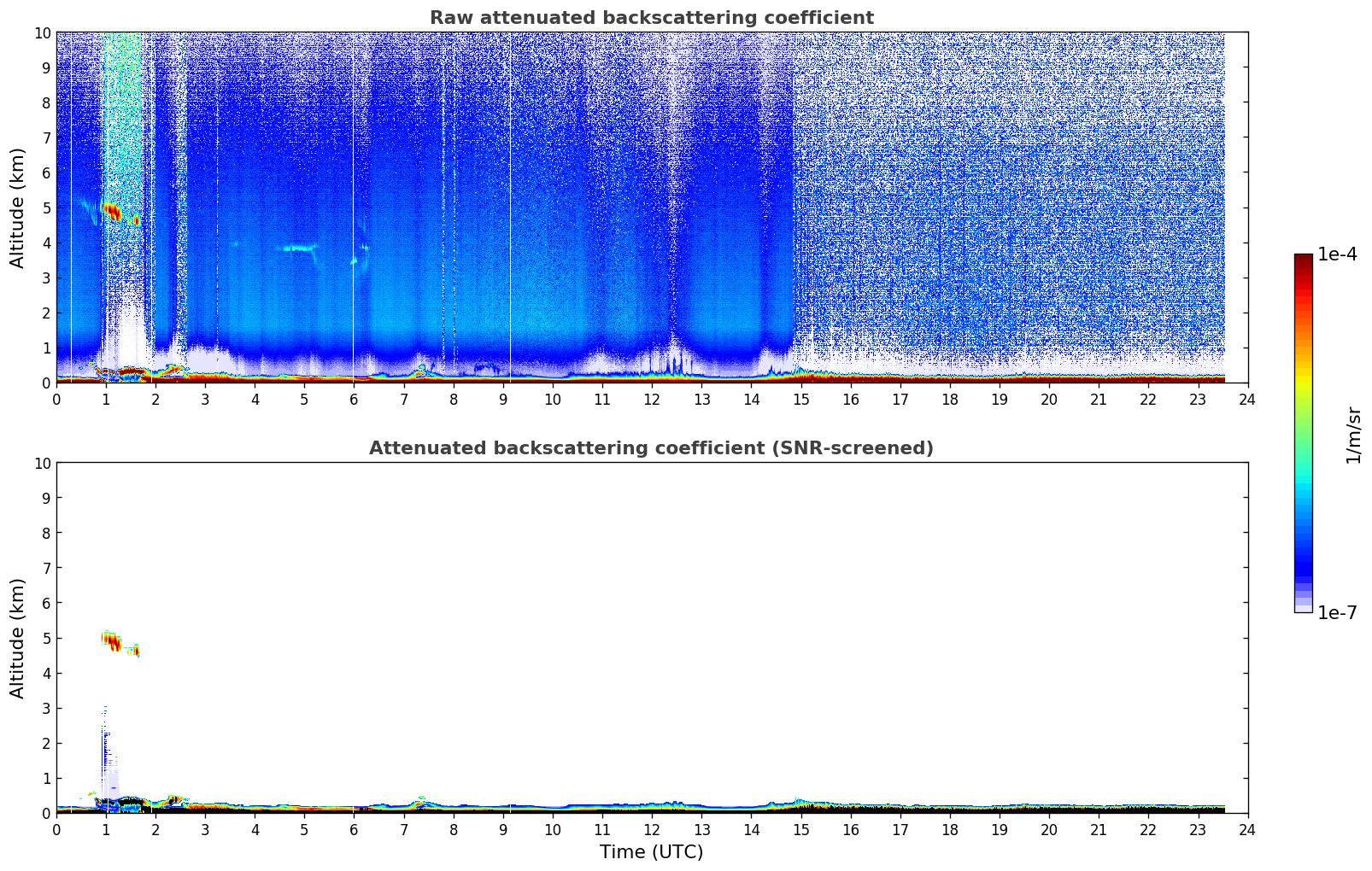Click the SNR-screened plot's "Altitude (km)" label
Screen dimensions: 1372x871
[x=18, y=638]
